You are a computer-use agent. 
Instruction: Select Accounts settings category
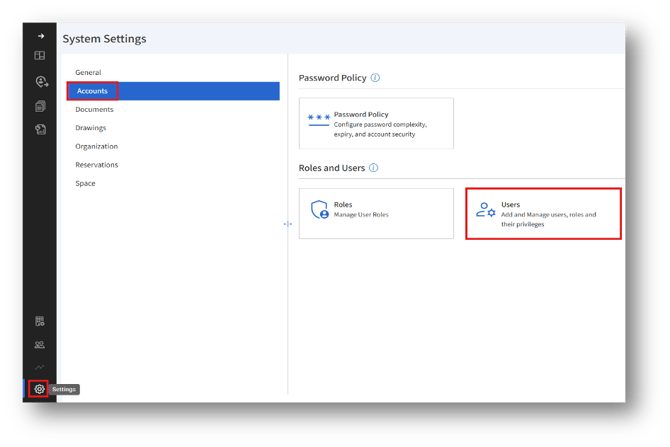pyautogui.click(x=92, y=91)
